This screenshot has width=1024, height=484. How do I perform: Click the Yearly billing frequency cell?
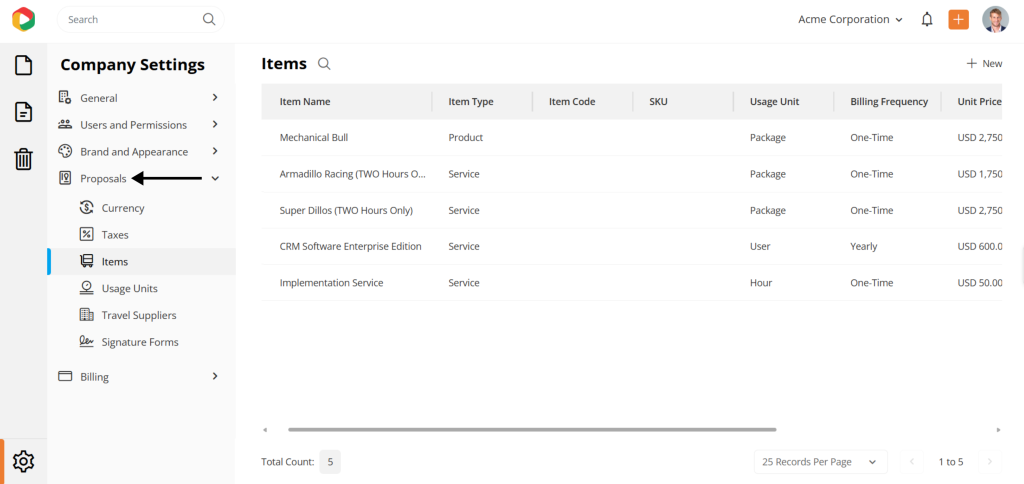(x=863, y=246)
